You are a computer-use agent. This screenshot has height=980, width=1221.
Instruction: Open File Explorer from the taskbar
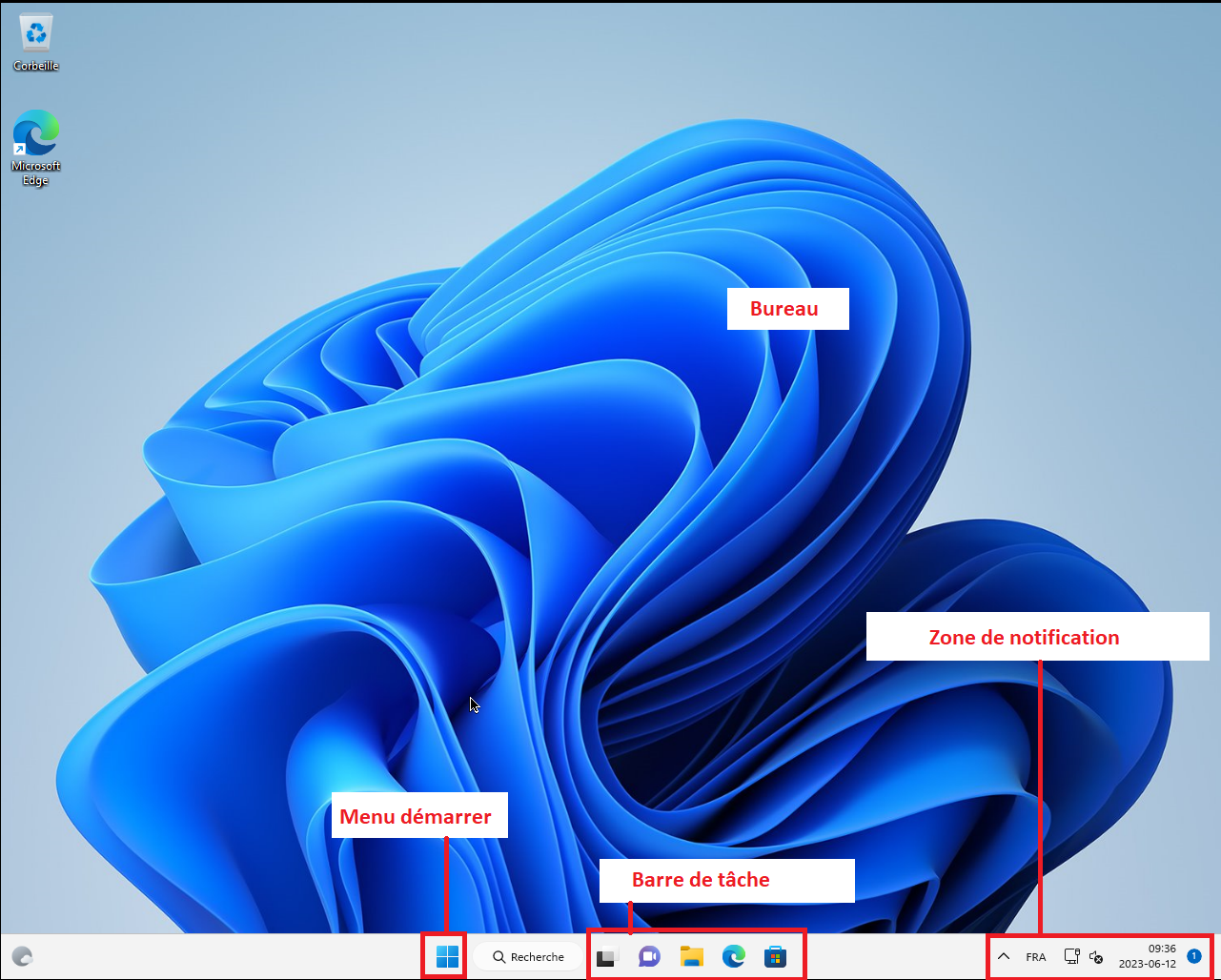point(691,956)
